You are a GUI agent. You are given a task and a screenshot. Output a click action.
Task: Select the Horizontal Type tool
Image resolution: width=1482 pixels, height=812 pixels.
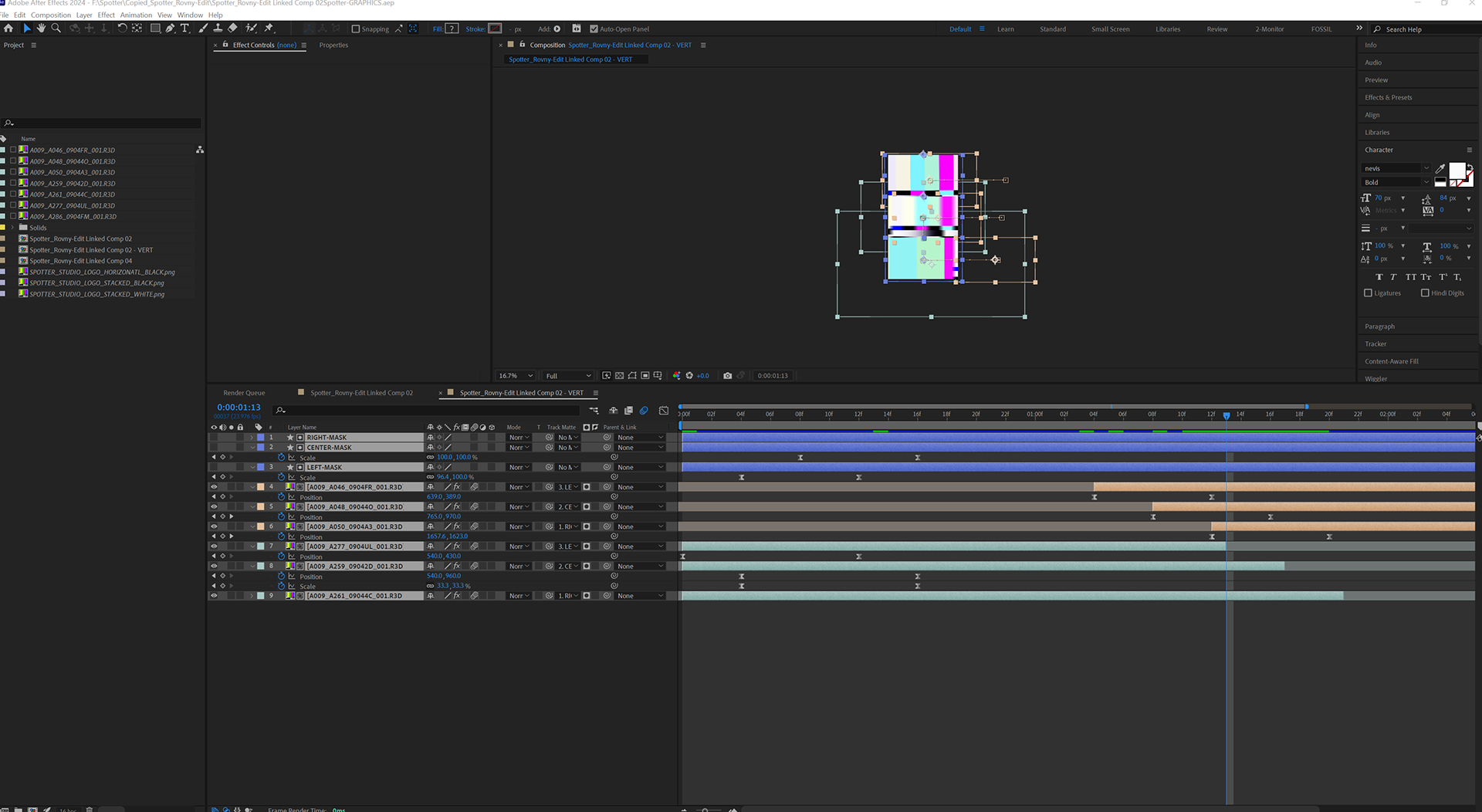(184, 29)
